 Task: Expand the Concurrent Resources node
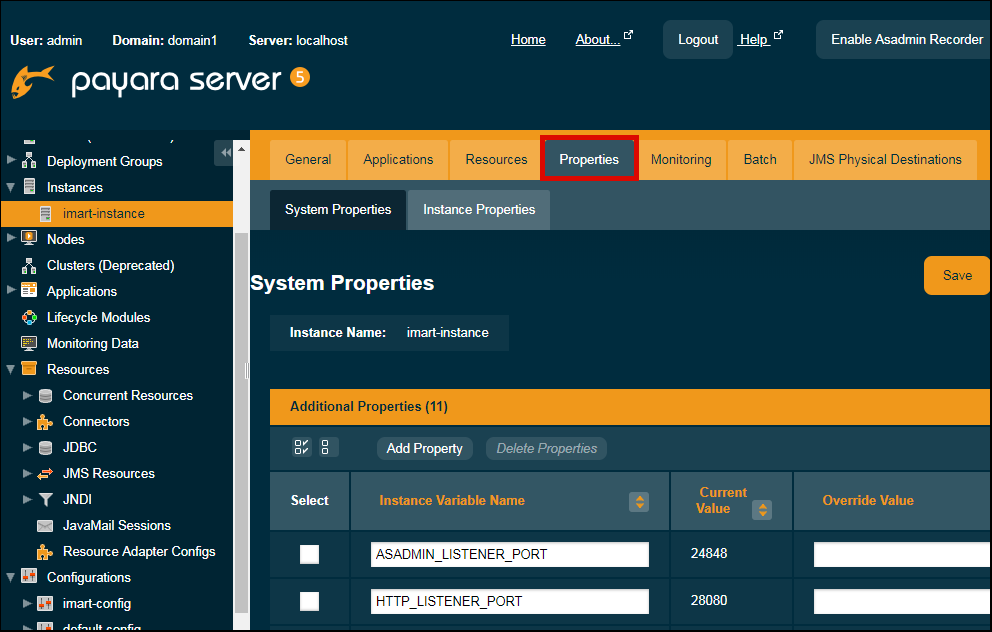(x=27, y=395)
